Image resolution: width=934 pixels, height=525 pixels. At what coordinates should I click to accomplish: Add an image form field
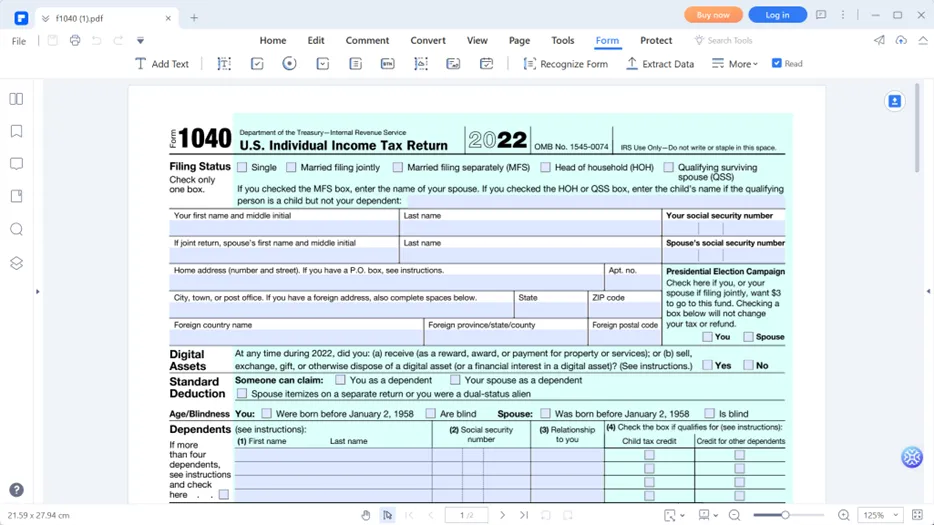[421, 64]
